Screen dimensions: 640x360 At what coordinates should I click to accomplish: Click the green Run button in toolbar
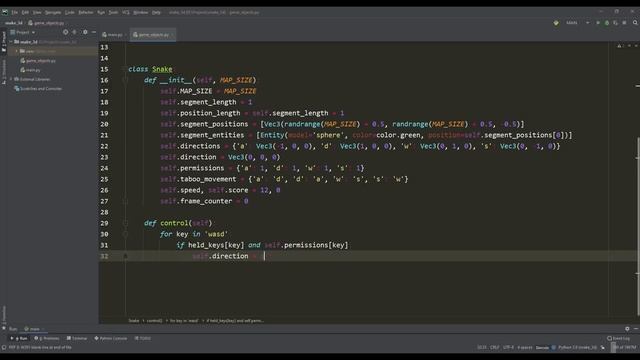click(x=598, y=23)
